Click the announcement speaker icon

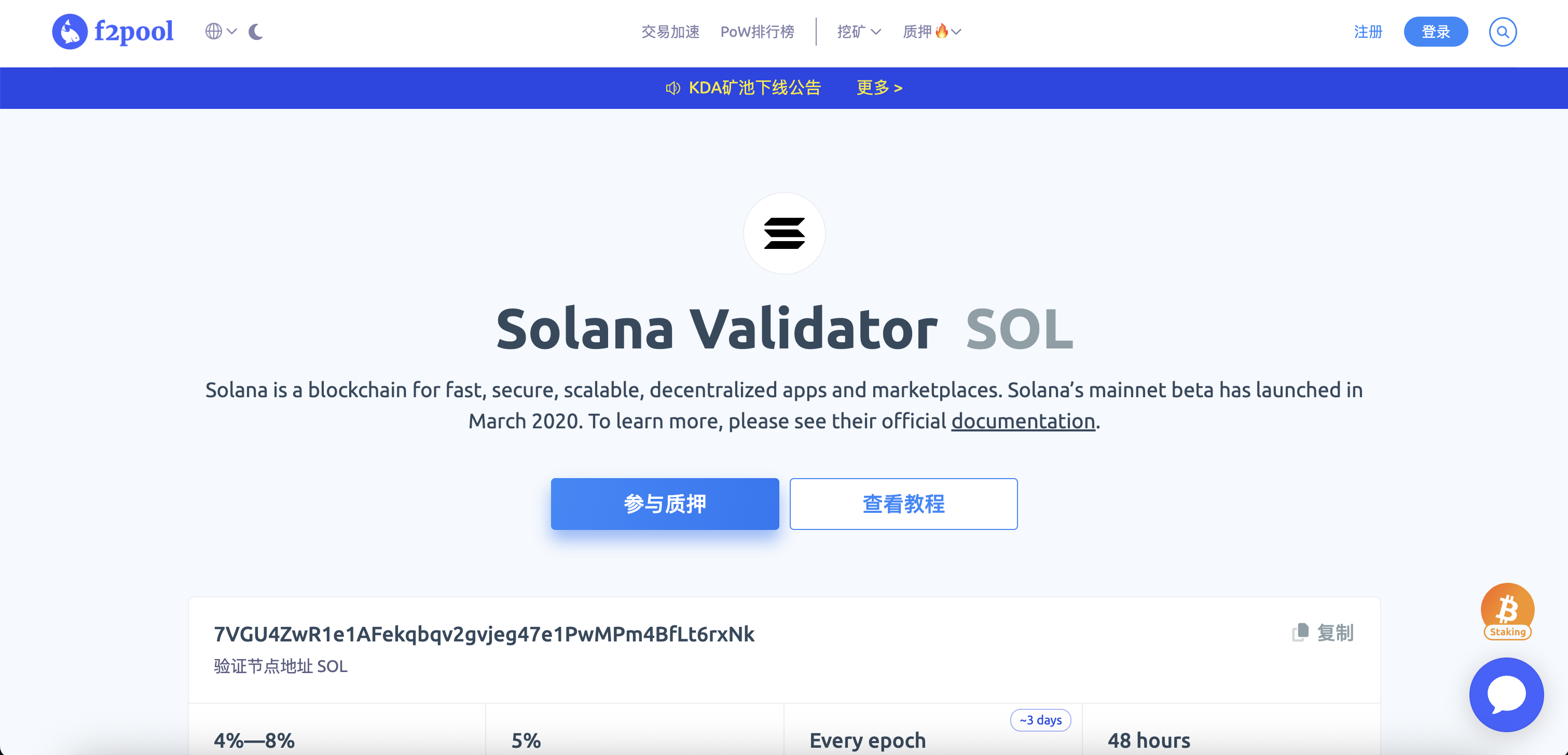[672, 88]
